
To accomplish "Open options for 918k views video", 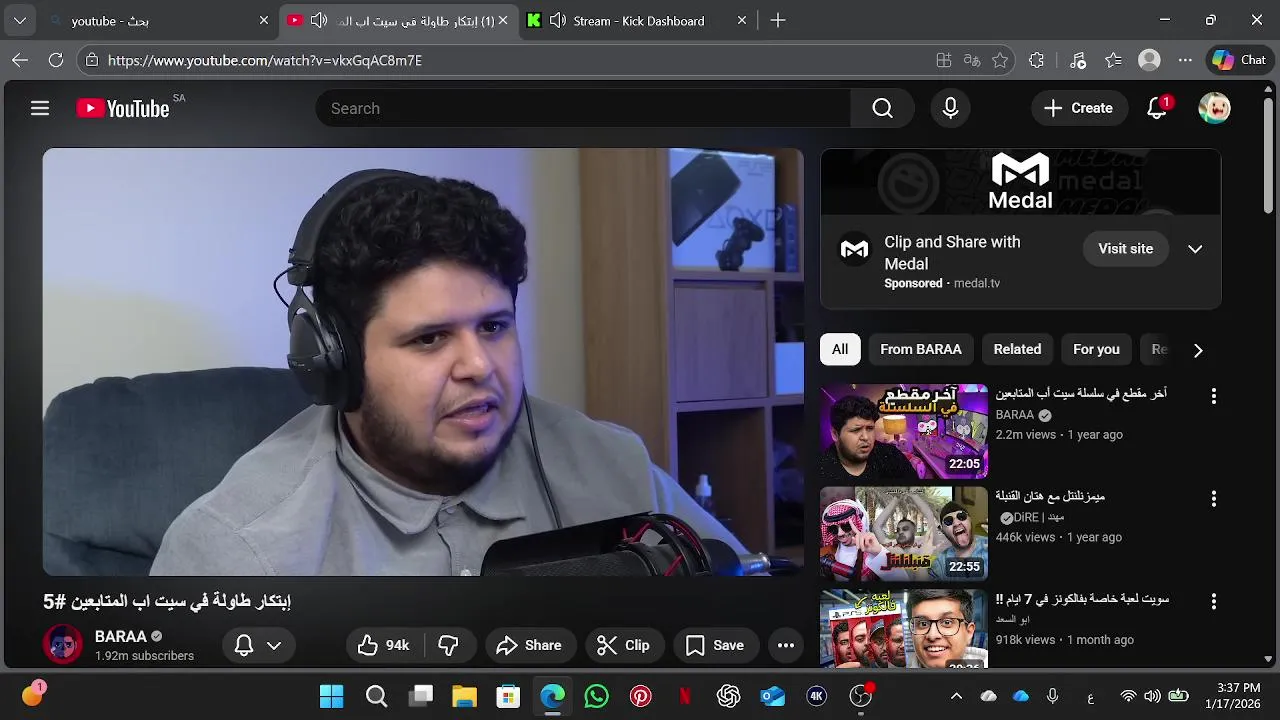I will 1214,602.
